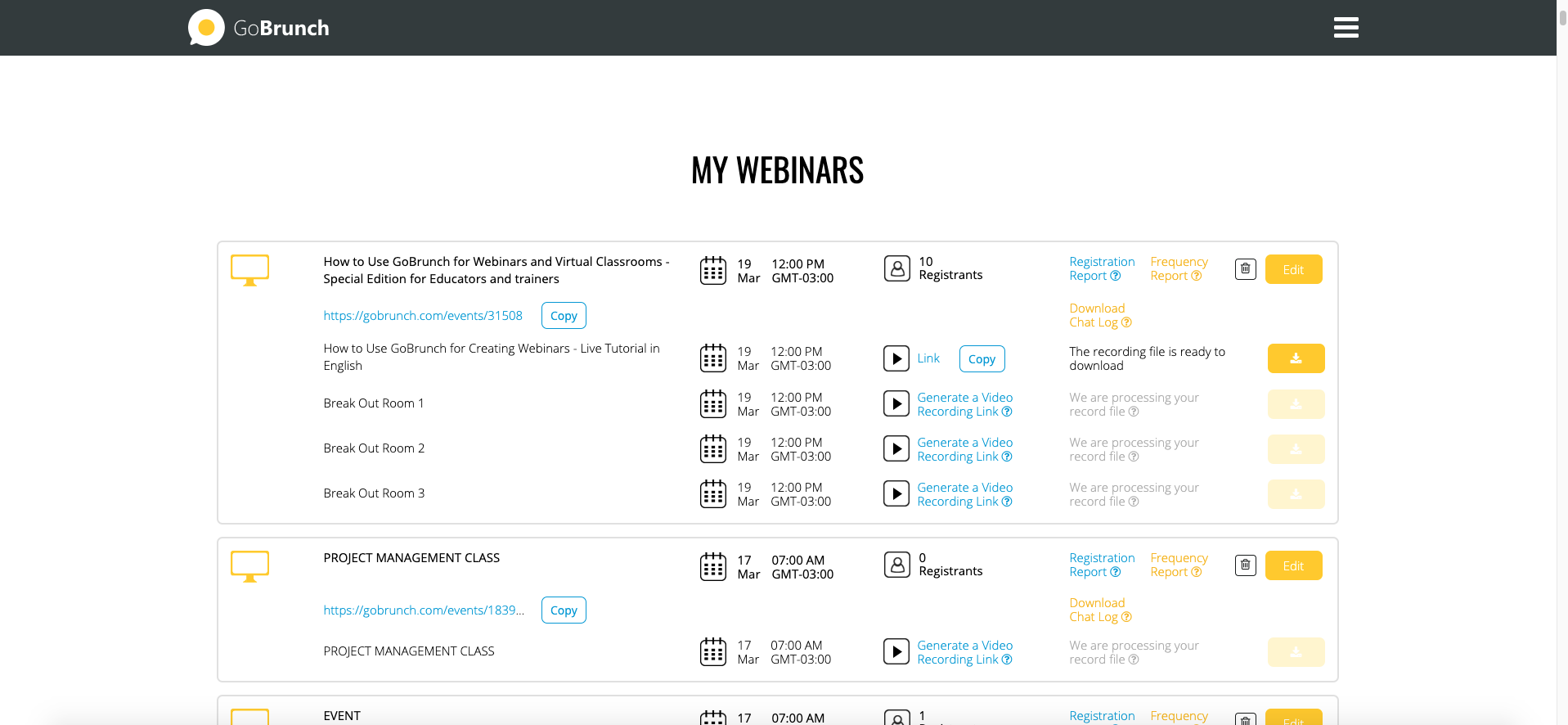Click the faded download button for Break Out Room 3
1568x725 pixels.
pyautogui.click(x=1296, y=494)
